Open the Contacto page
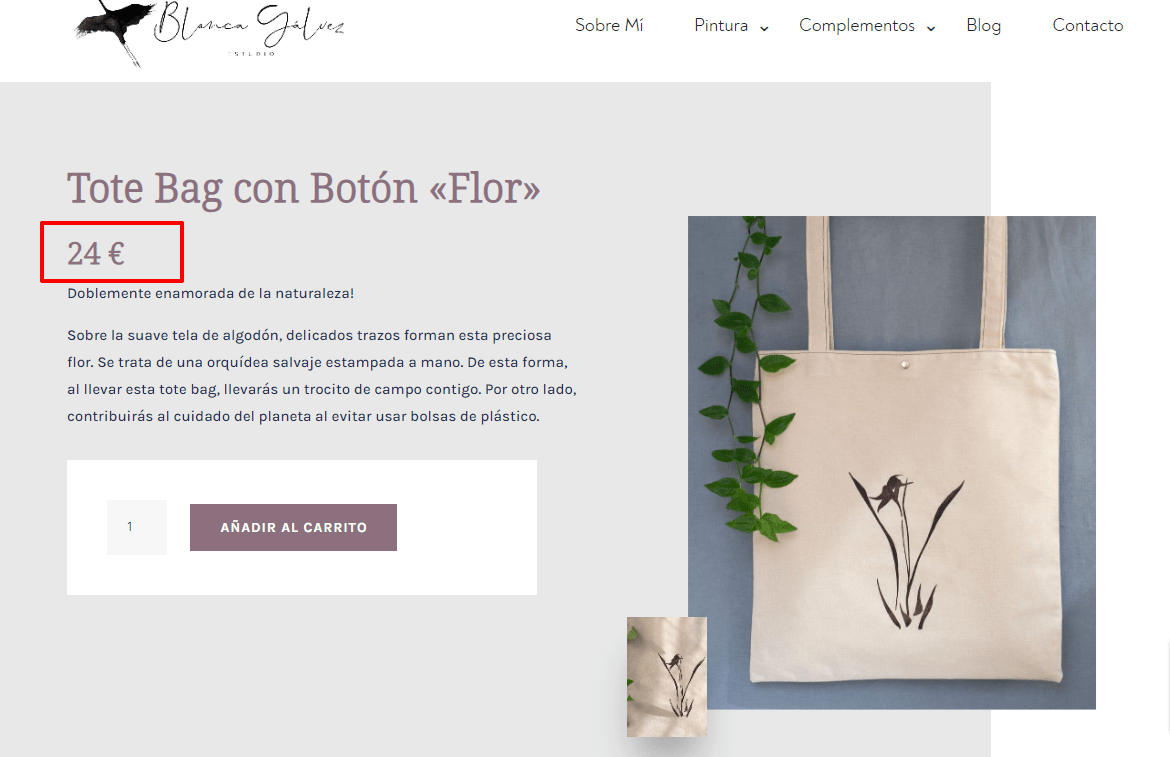Image resolution: width=1170 pixels, height=757 pixels. click(x=1087, y=25)
